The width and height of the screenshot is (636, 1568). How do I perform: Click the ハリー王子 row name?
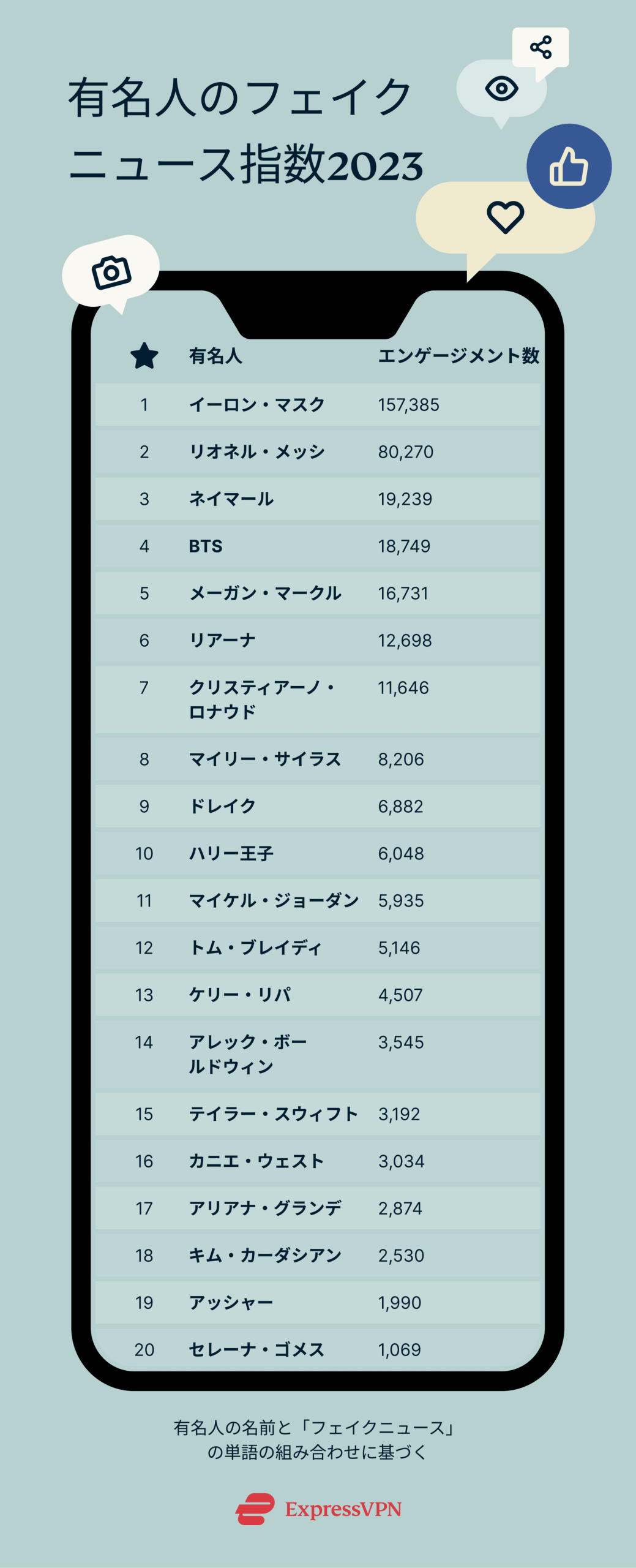pos(231,854)
